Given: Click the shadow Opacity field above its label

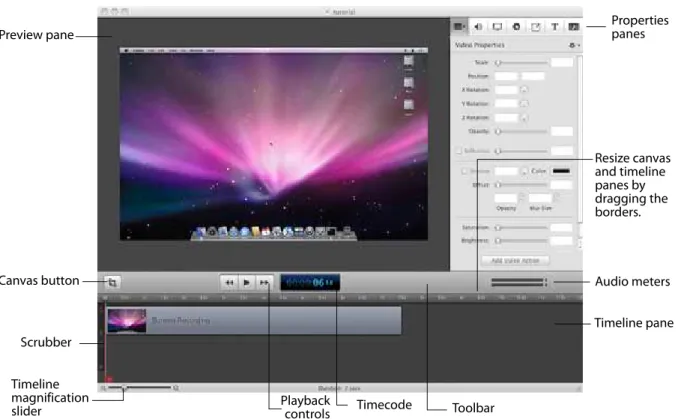Looking at the screenshot, I should (x=505, y=198).
